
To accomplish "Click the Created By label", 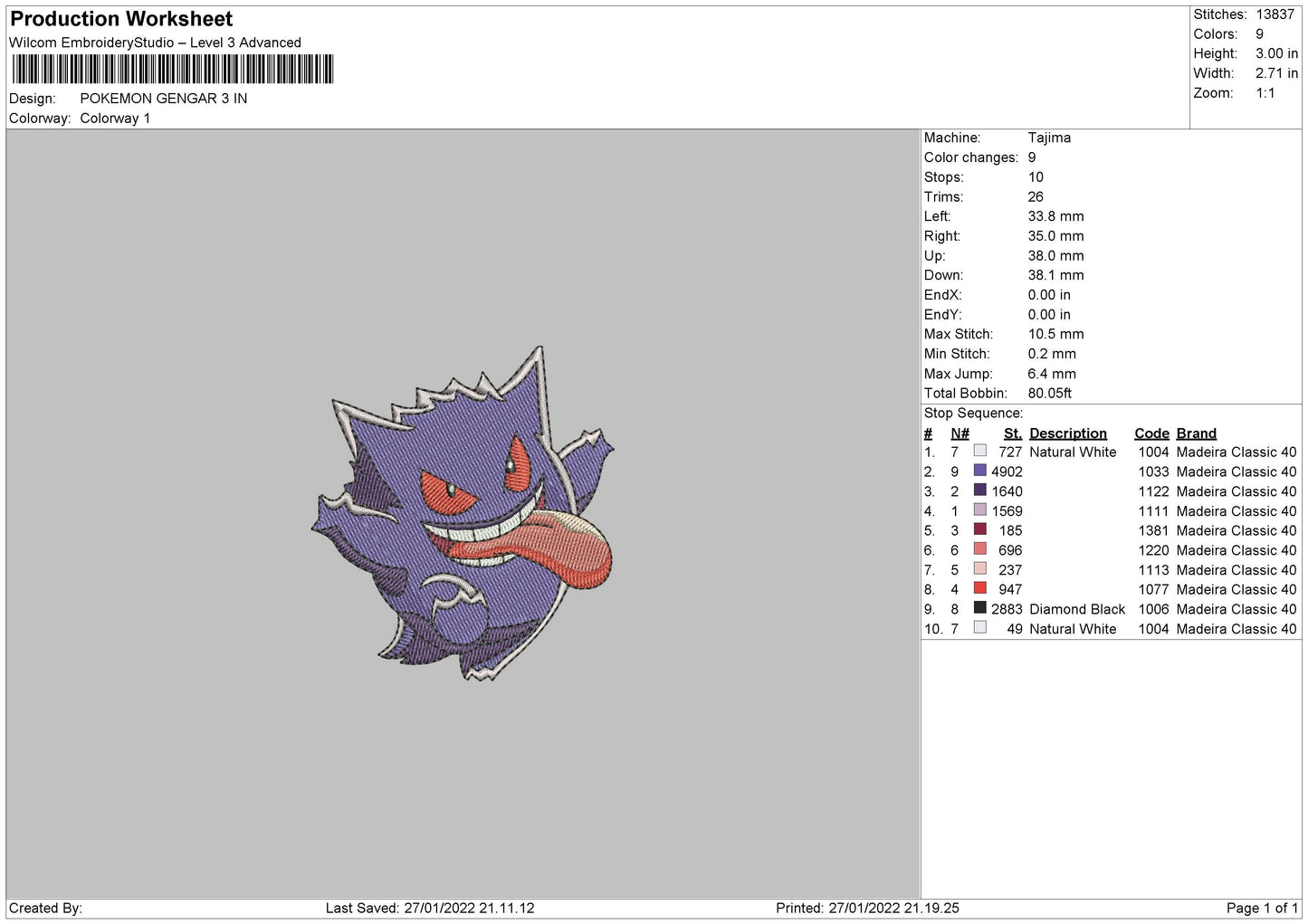I will tap(45, 908).
